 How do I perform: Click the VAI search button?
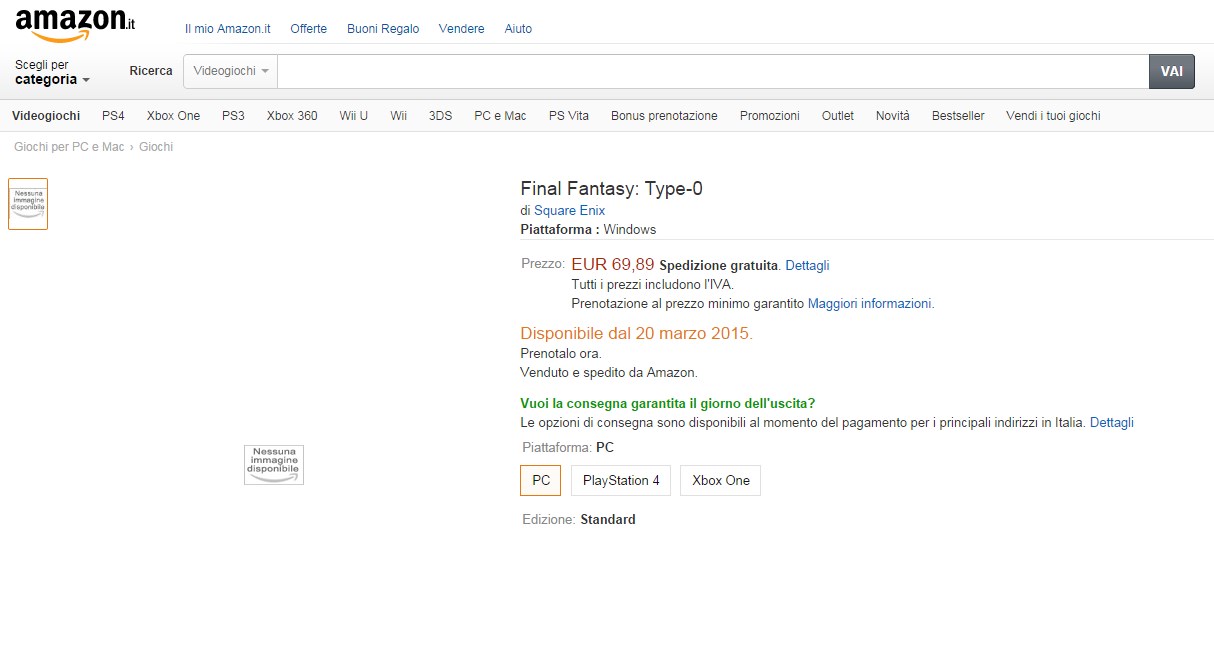[x=1172, y=72]
